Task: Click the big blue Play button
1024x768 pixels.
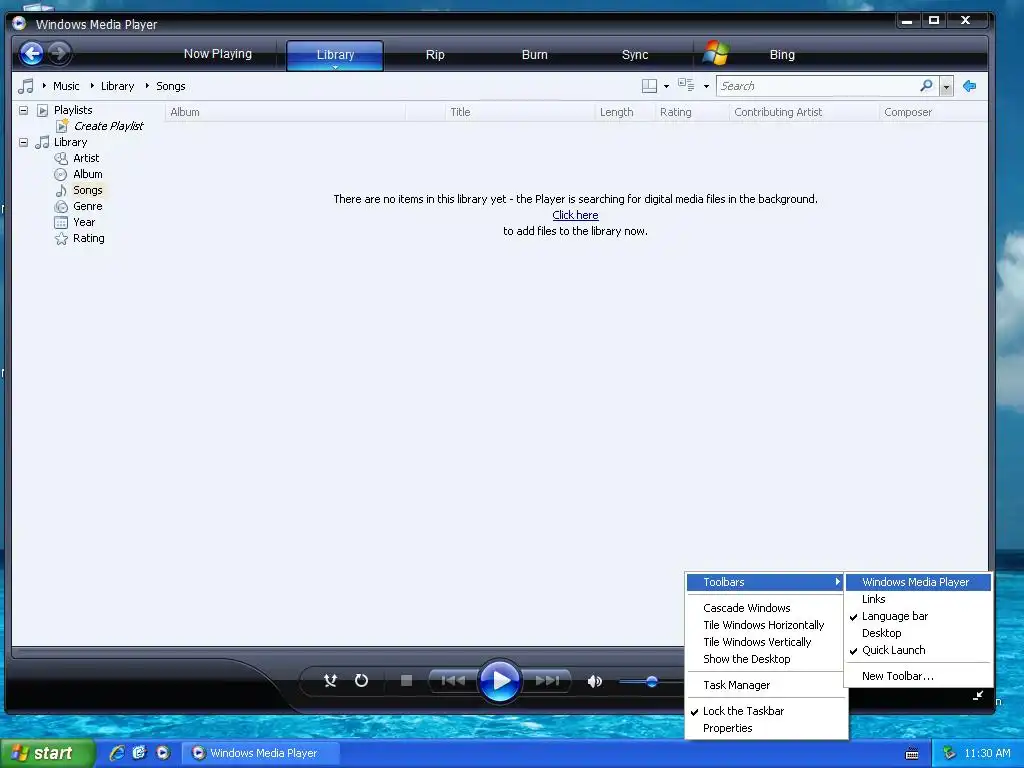Action: (500, 681)
